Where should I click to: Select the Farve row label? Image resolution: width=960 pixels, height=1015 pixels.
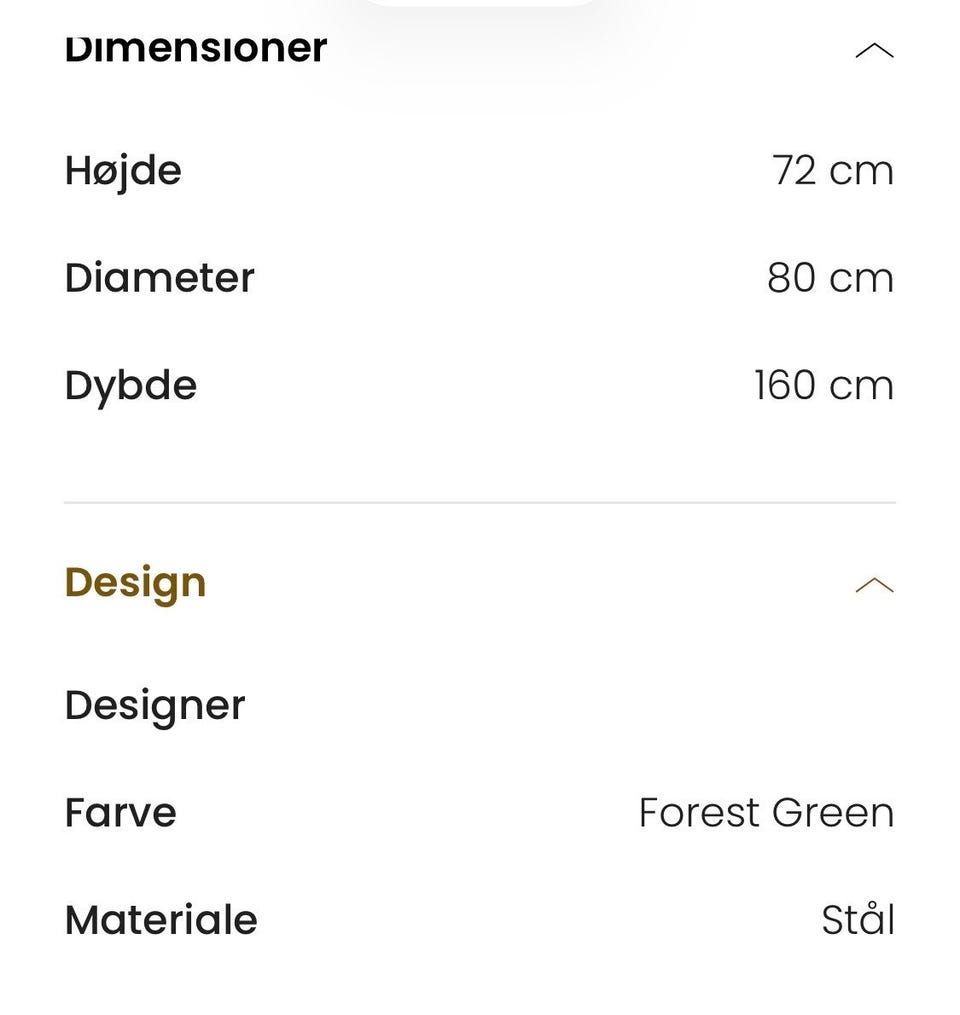pos(120,813)
